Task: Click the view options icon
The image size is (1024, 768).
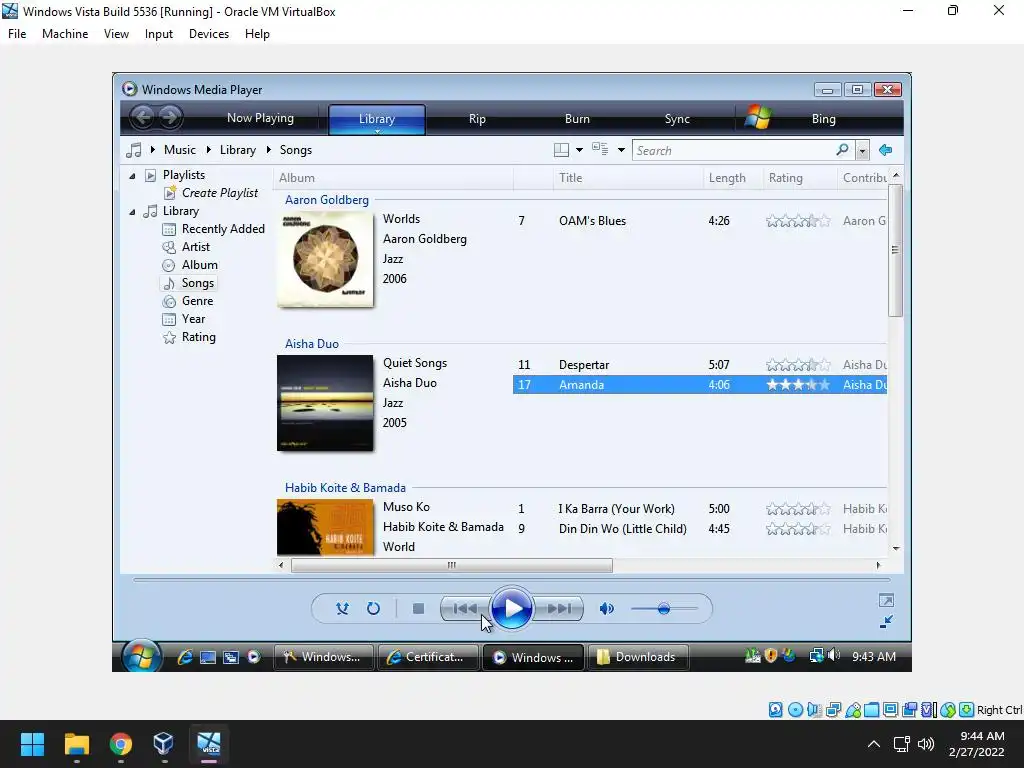Action: pyautogui.click(x=600, y=150)
